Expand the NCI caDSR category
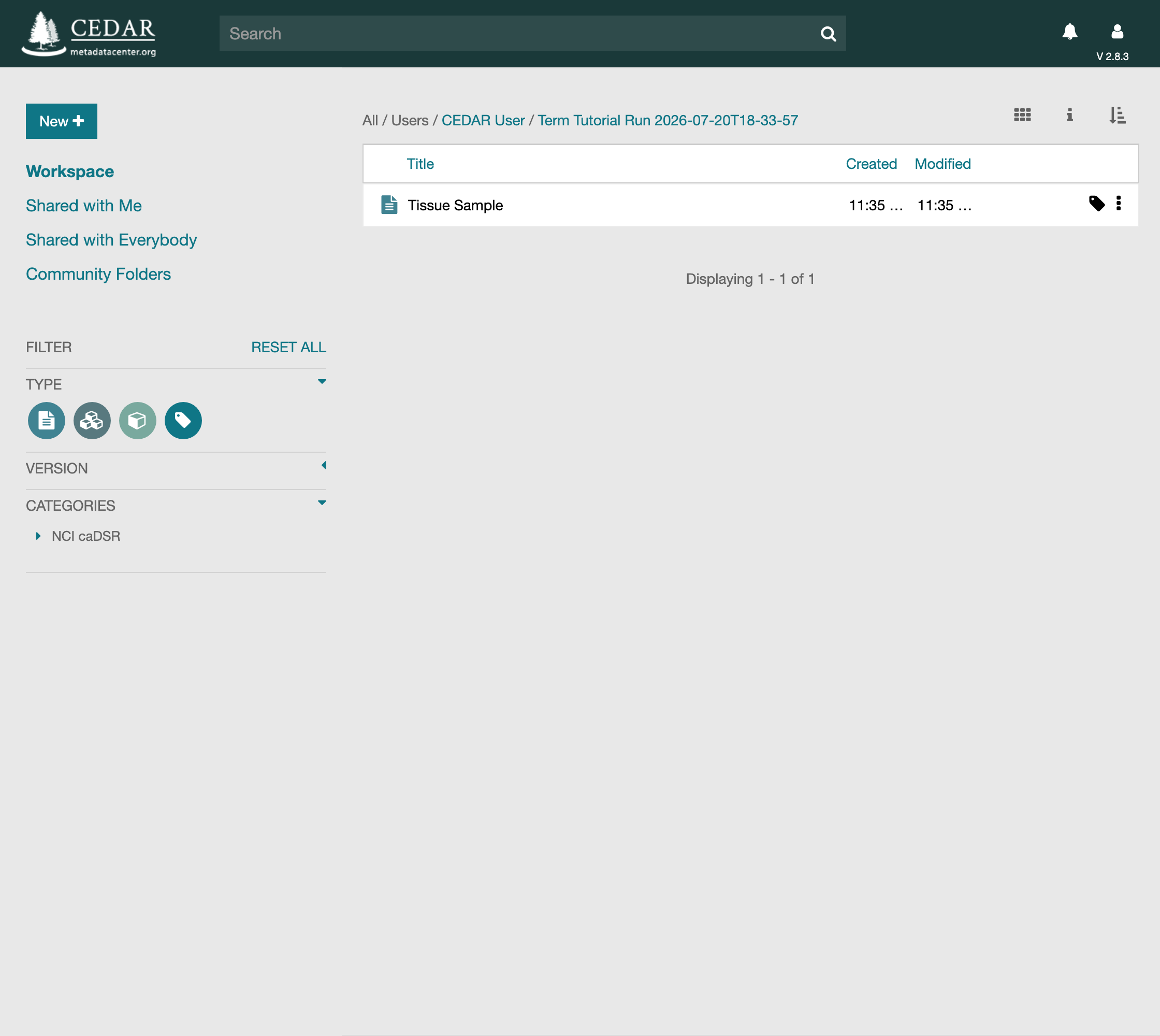1160x1036 pixels. tap(38, 536)
